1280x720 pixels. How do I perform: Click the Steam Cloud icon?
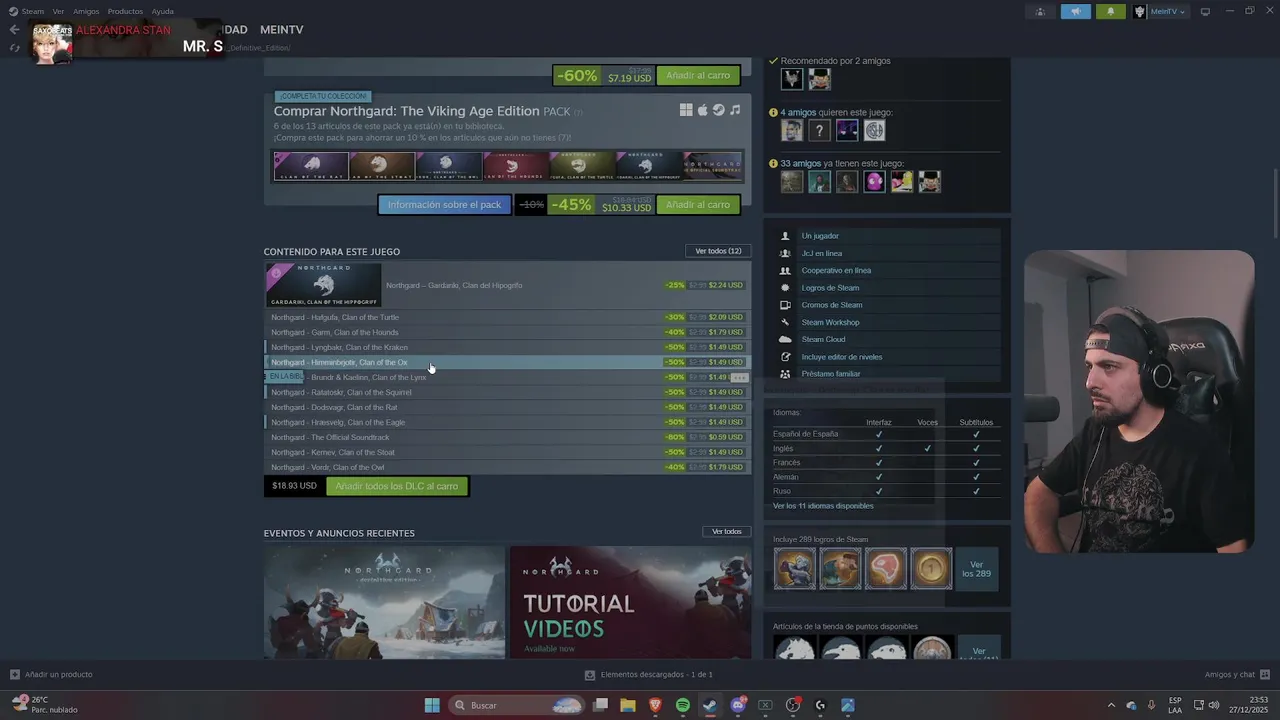click(x=785, y=339)
